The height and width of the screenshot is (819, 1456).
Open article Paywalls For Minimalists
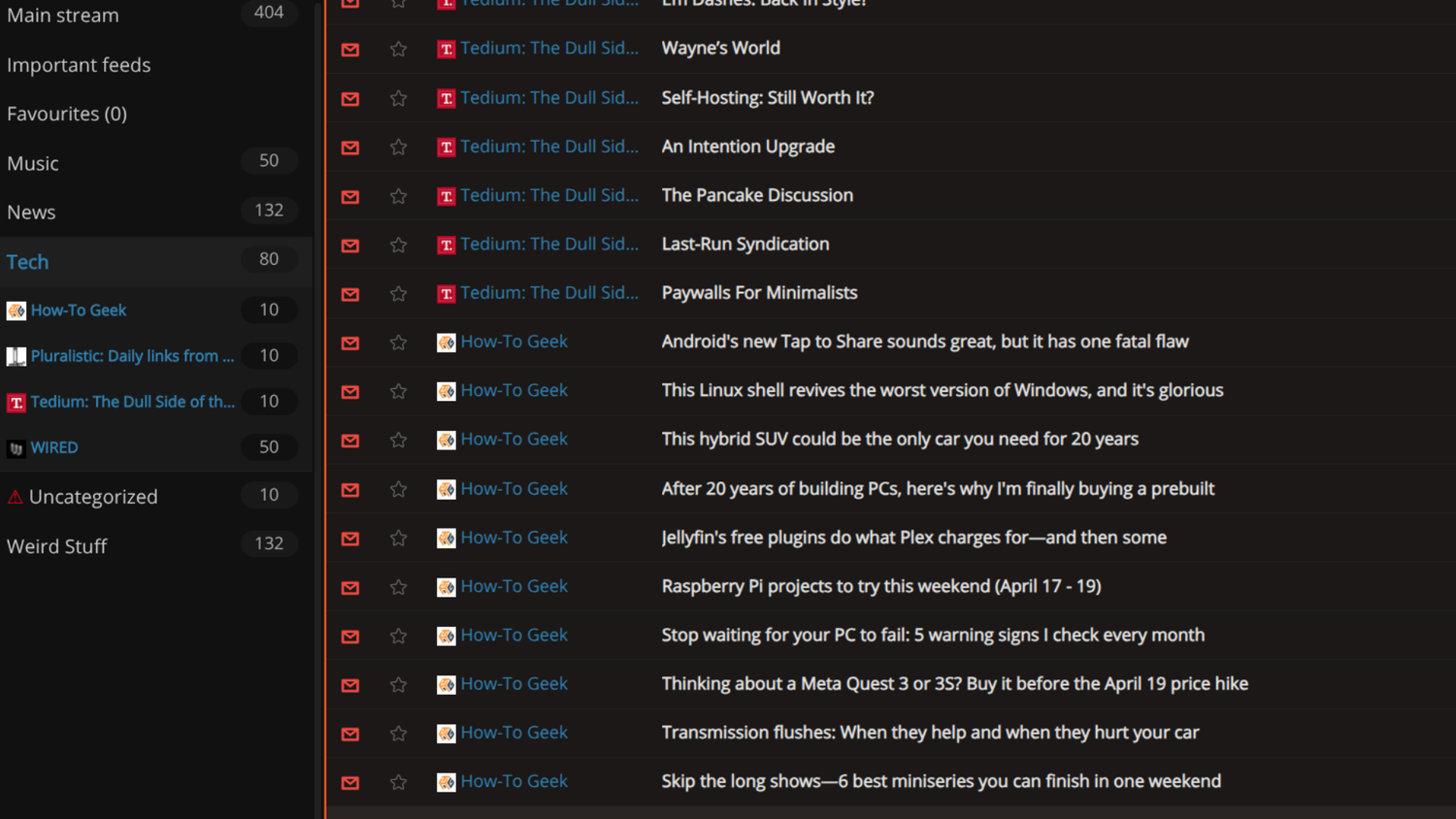tap(759, 292)
